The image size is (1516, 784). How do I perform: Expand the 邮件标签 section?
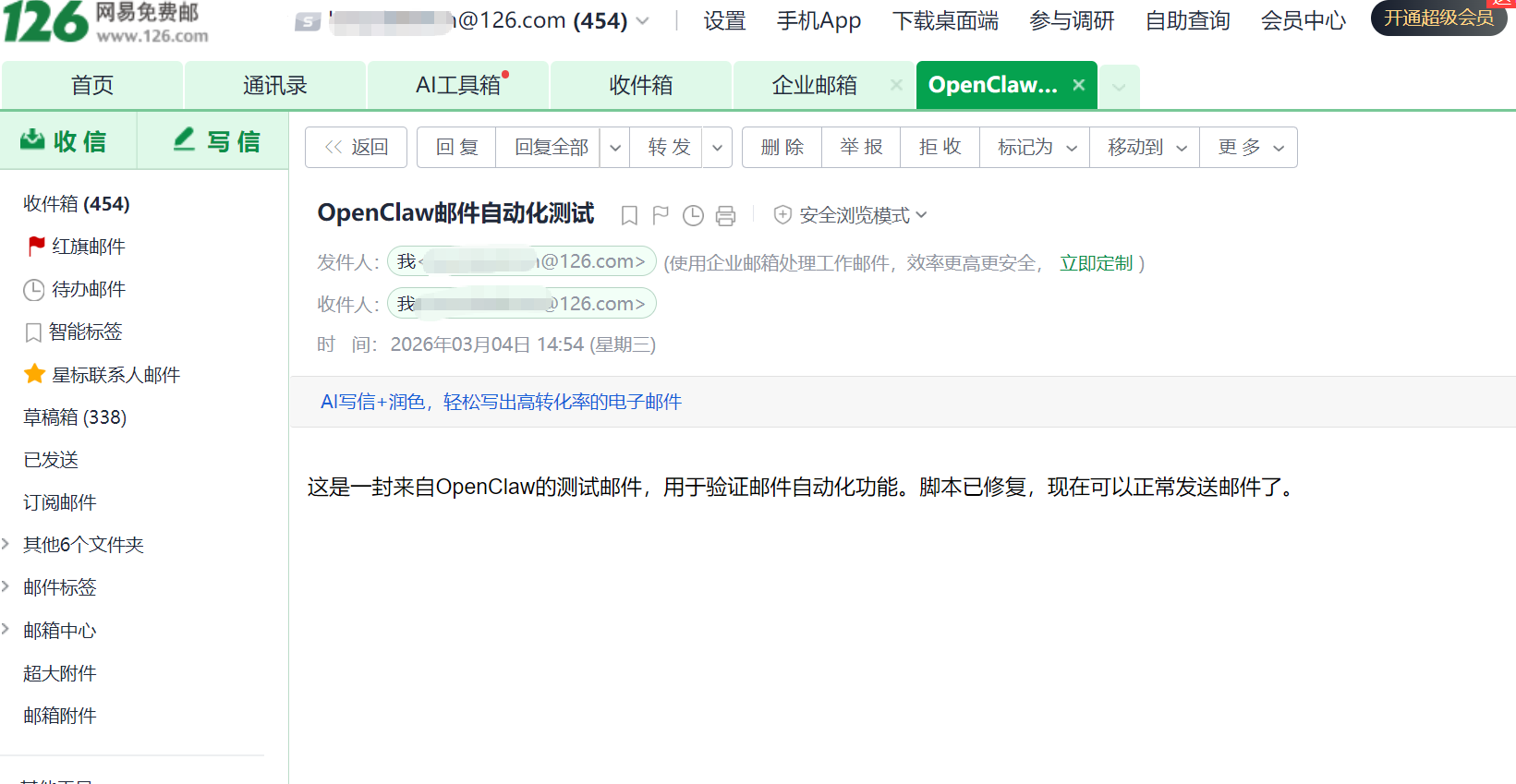click(6, 586)
